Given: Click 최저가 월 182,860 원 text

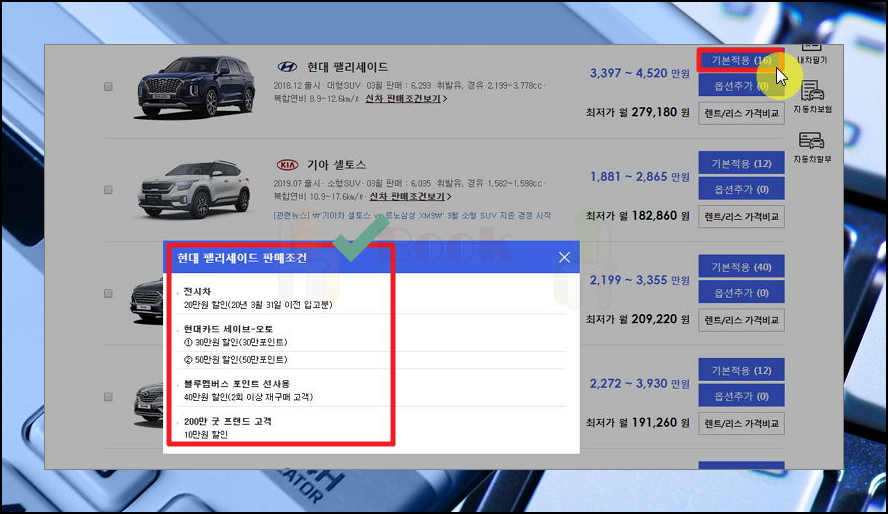Looking at the screenshot, I should 638,216.
